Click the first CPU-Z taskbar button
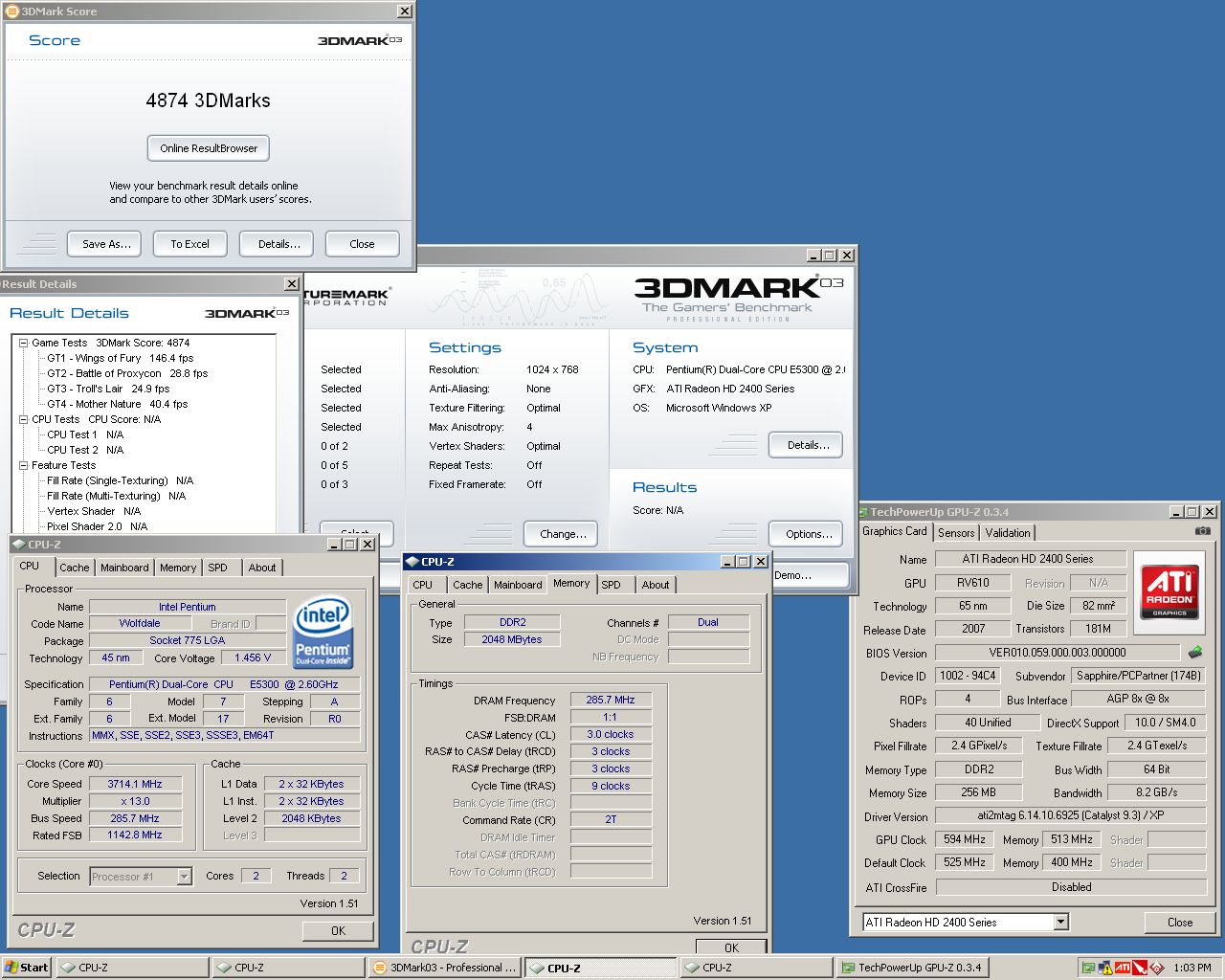1225x980 pixels. [x=132, y=968]
